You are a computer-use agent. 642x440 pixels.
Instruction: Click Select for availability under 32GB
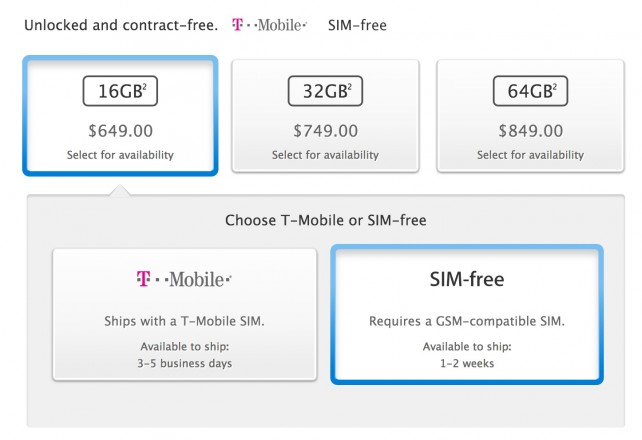326,155
